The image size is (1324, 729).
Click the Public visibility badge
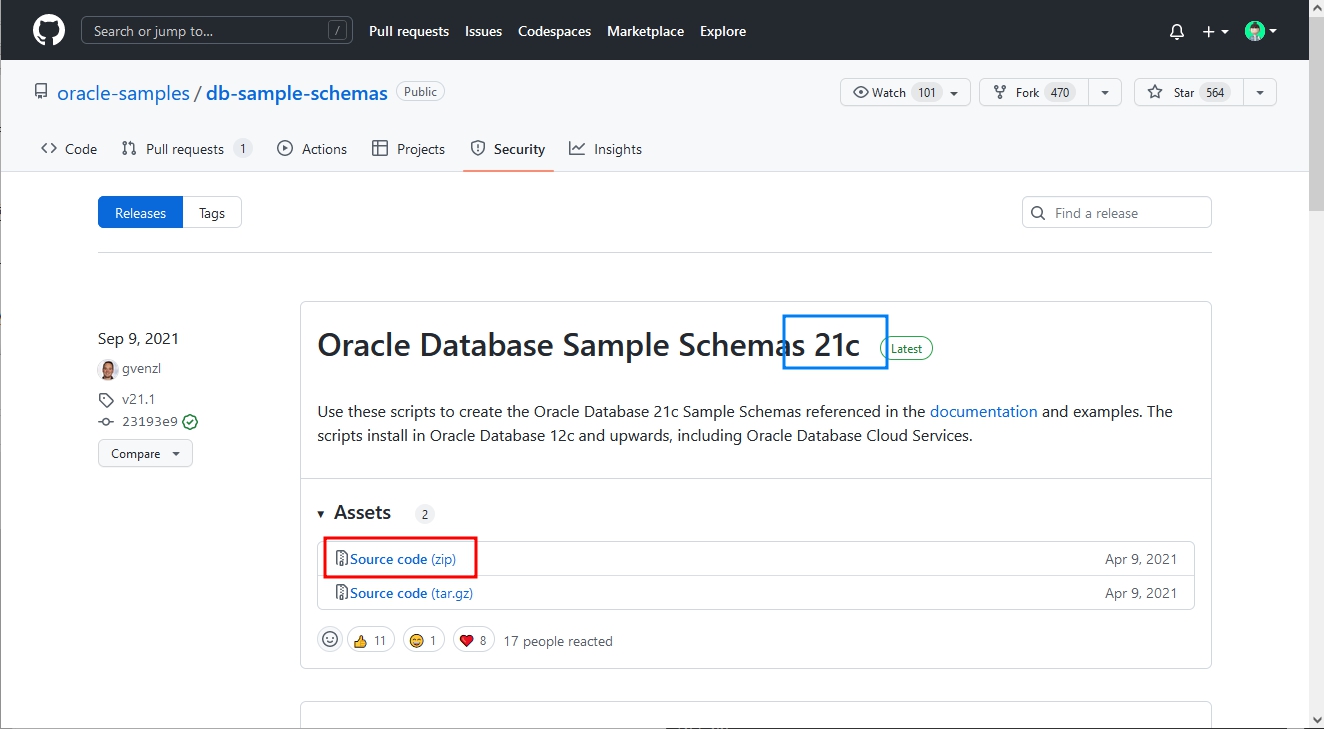click(x=420, y=92)
